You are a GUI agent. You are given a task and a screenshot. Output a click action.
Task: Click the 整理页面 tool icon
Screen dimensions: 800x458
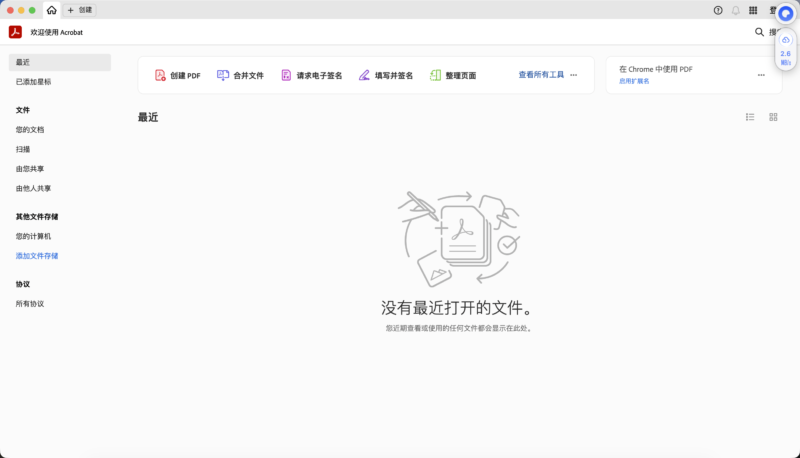pos(435,75)
